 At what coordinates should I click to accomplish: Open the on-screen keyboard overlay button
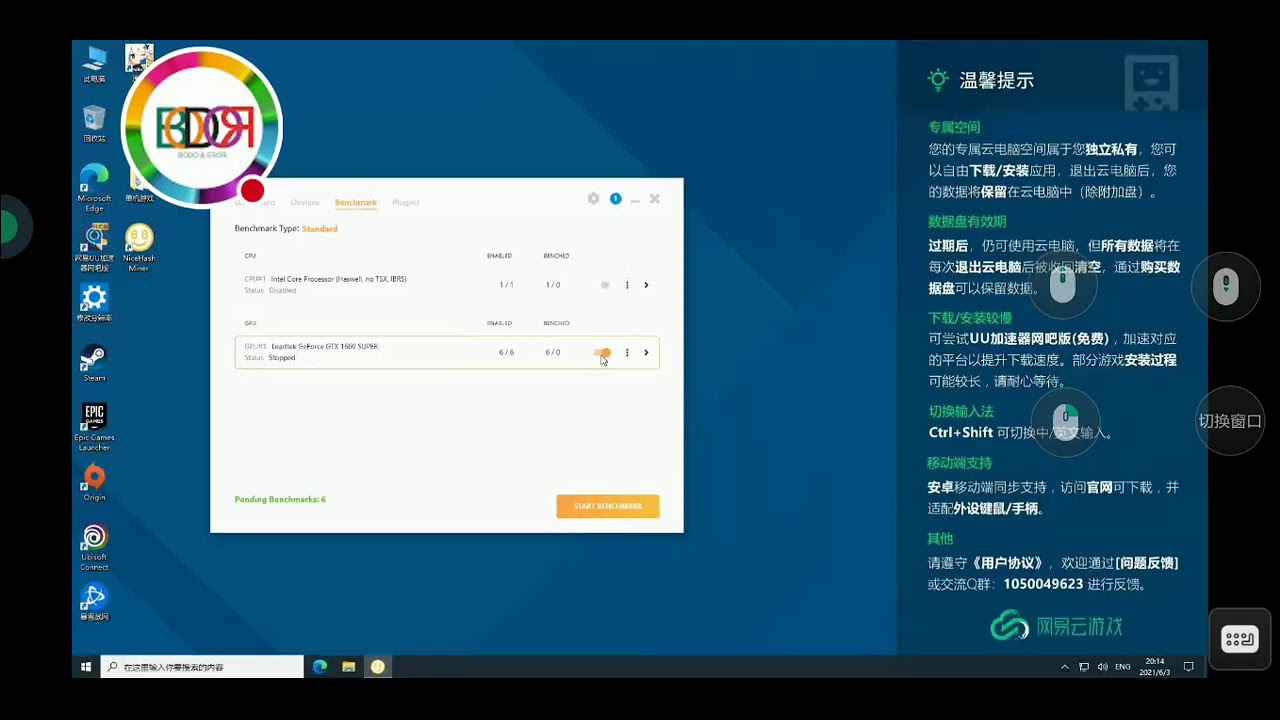[1240, 639]
